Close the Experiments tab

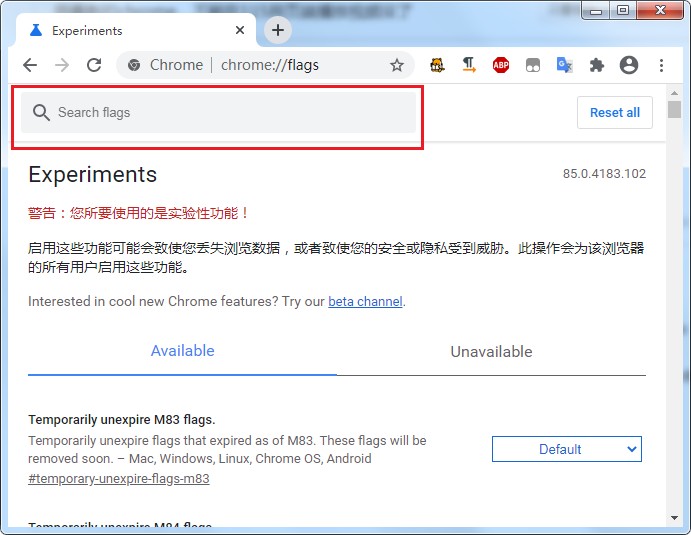pos(240,30)
